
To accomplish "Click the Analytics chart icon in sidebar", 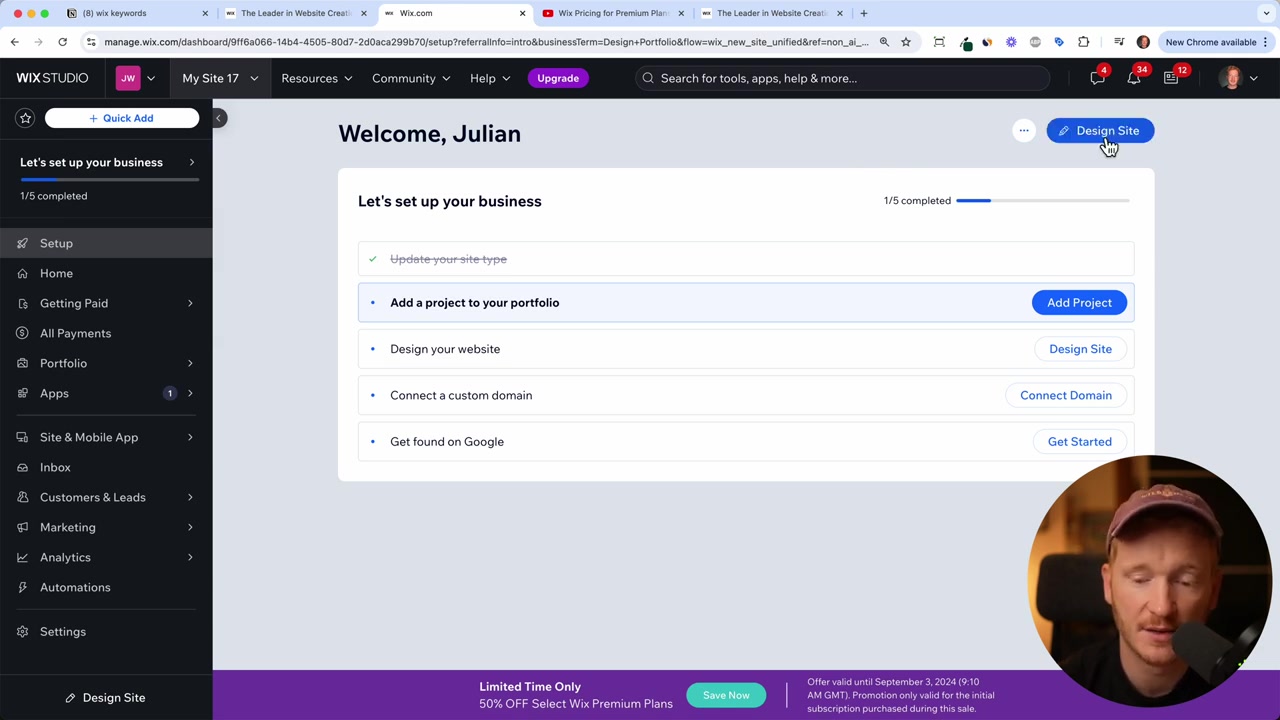I will tap(22, 557).
